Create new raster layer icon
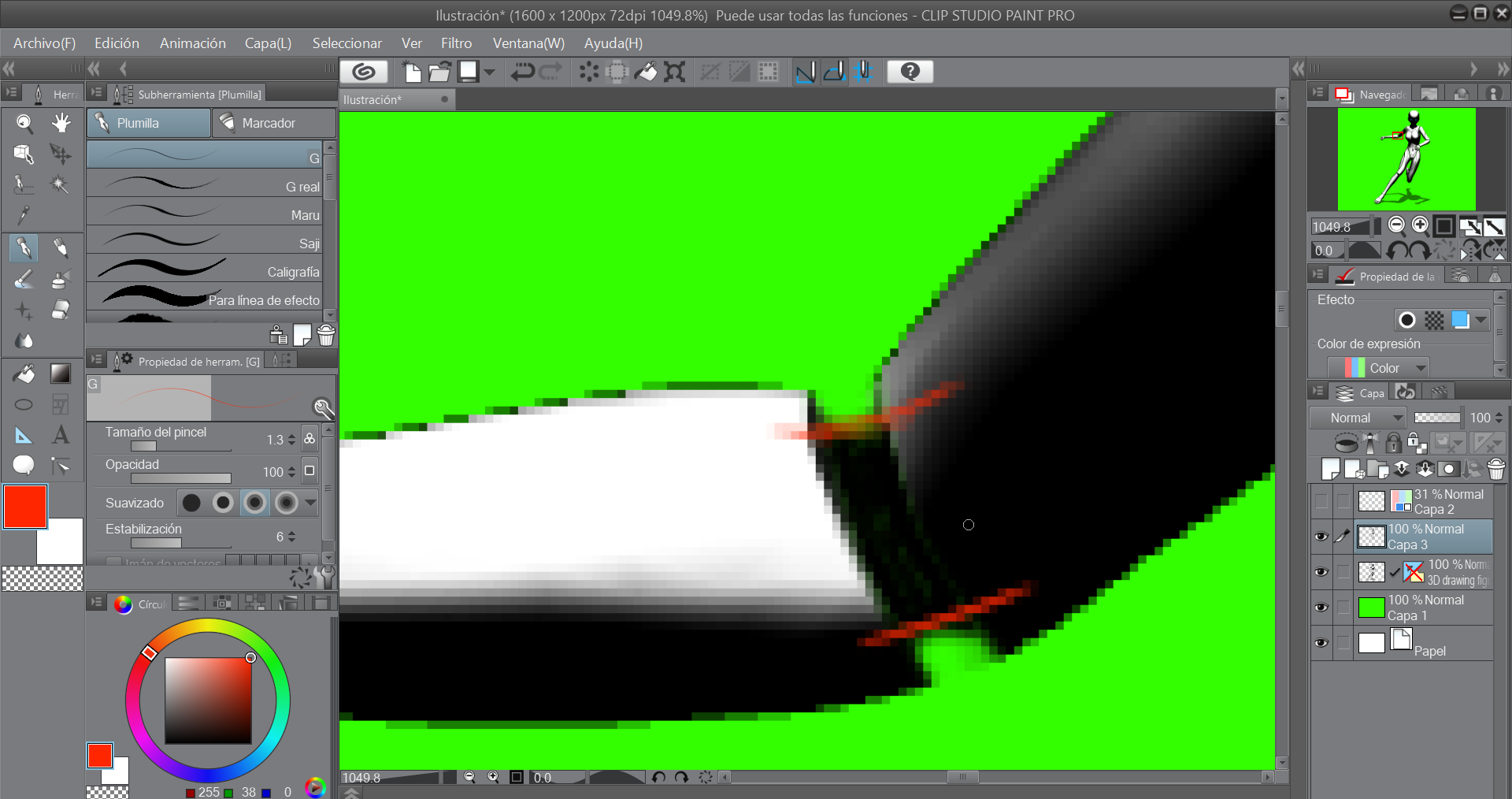Viewport: 1512px width, 799px height. pyautogui.click(x=1331, y=469)
